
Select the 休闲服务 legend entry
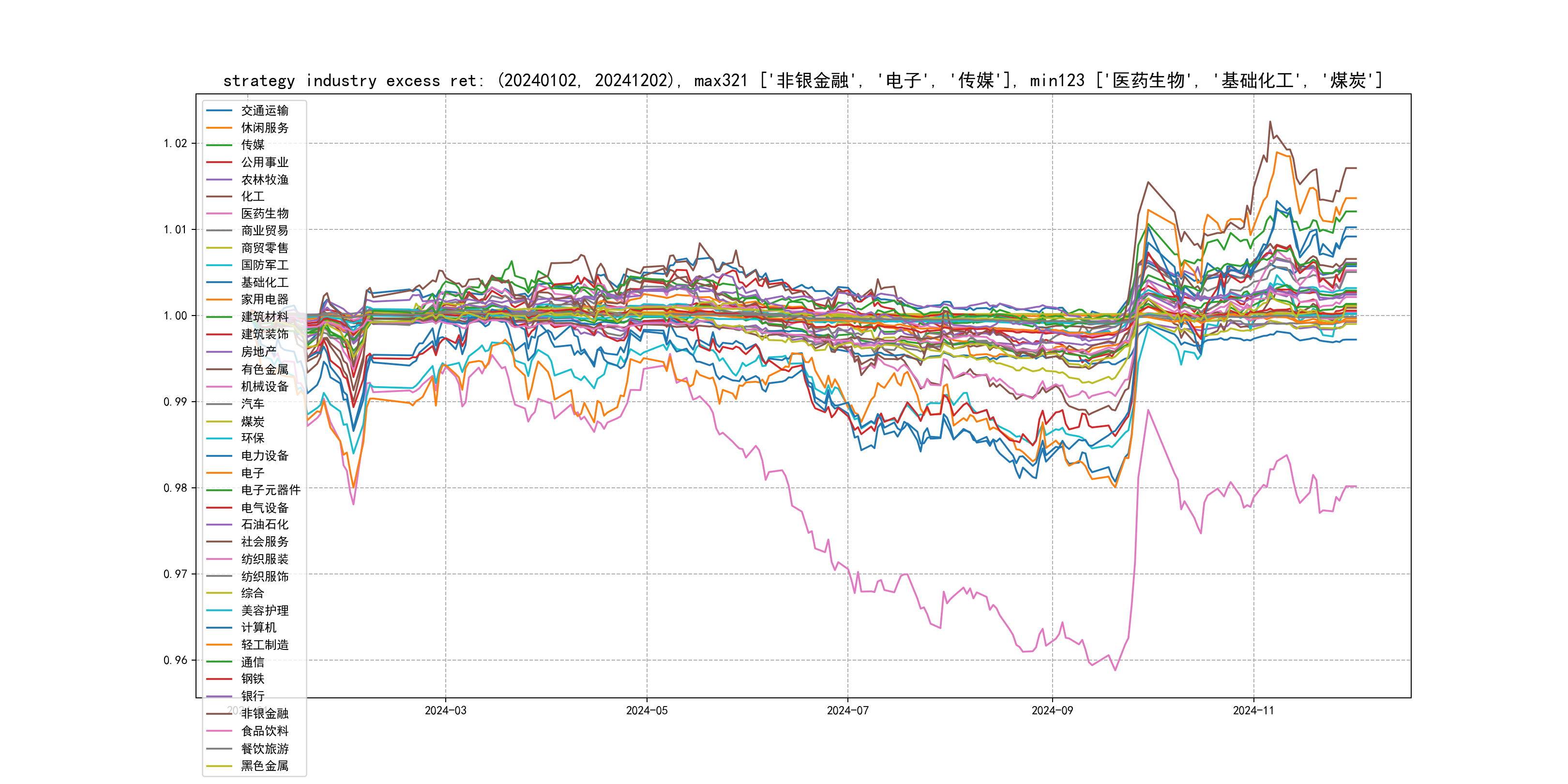264,128
